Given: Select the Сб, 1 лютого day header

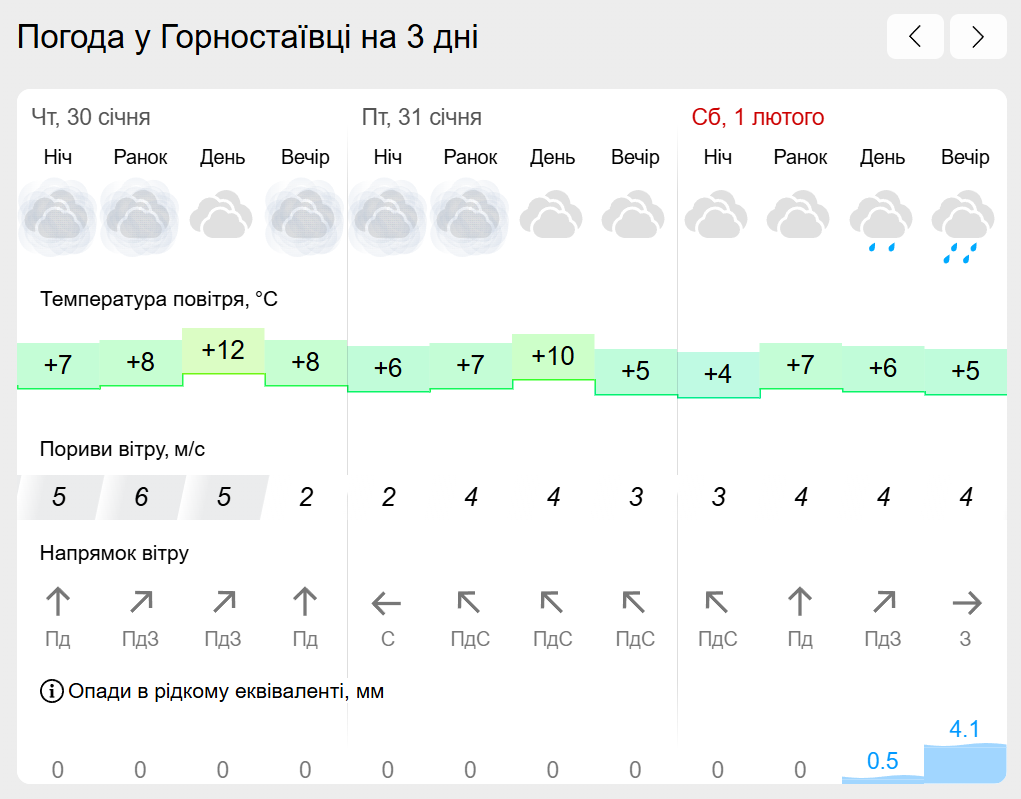Looking at the screenshot, I should click(x=758, y=117).
